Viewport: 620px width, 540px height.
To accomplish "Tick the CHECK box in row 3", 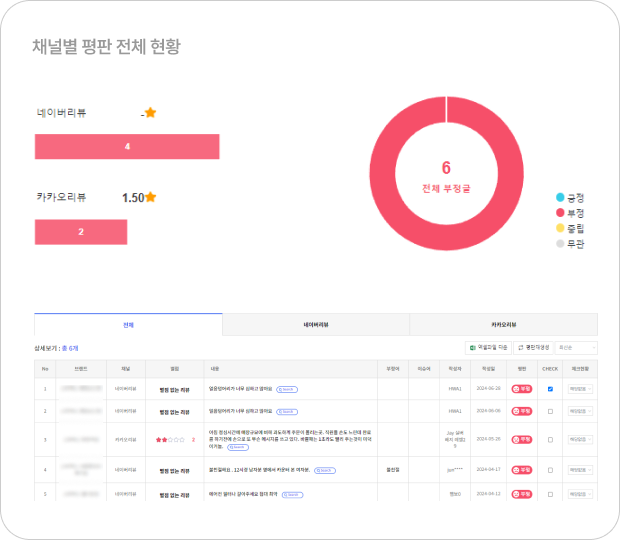I will click(550, 439).
